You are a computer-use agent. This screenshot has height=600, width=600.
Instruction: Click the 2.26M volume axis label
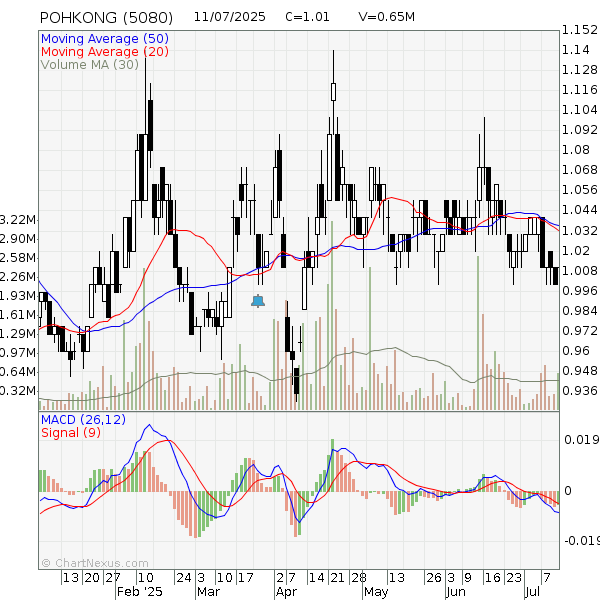(x=18, y=276)
